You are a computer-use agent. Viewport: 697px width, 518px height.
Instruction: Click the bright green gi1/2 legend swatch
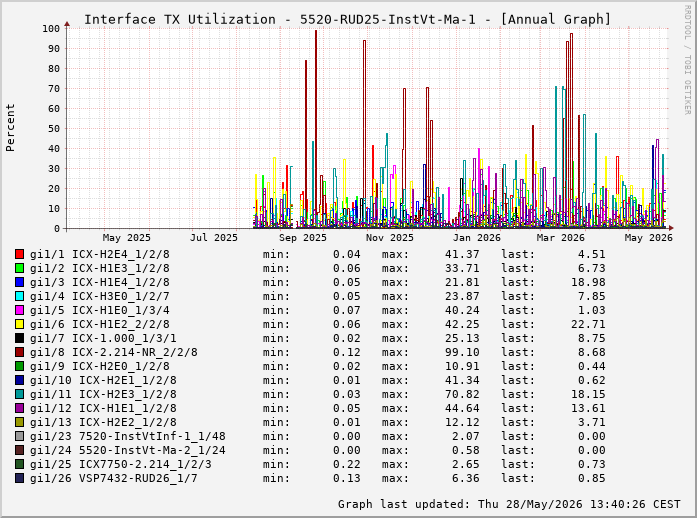coord(19,268)
